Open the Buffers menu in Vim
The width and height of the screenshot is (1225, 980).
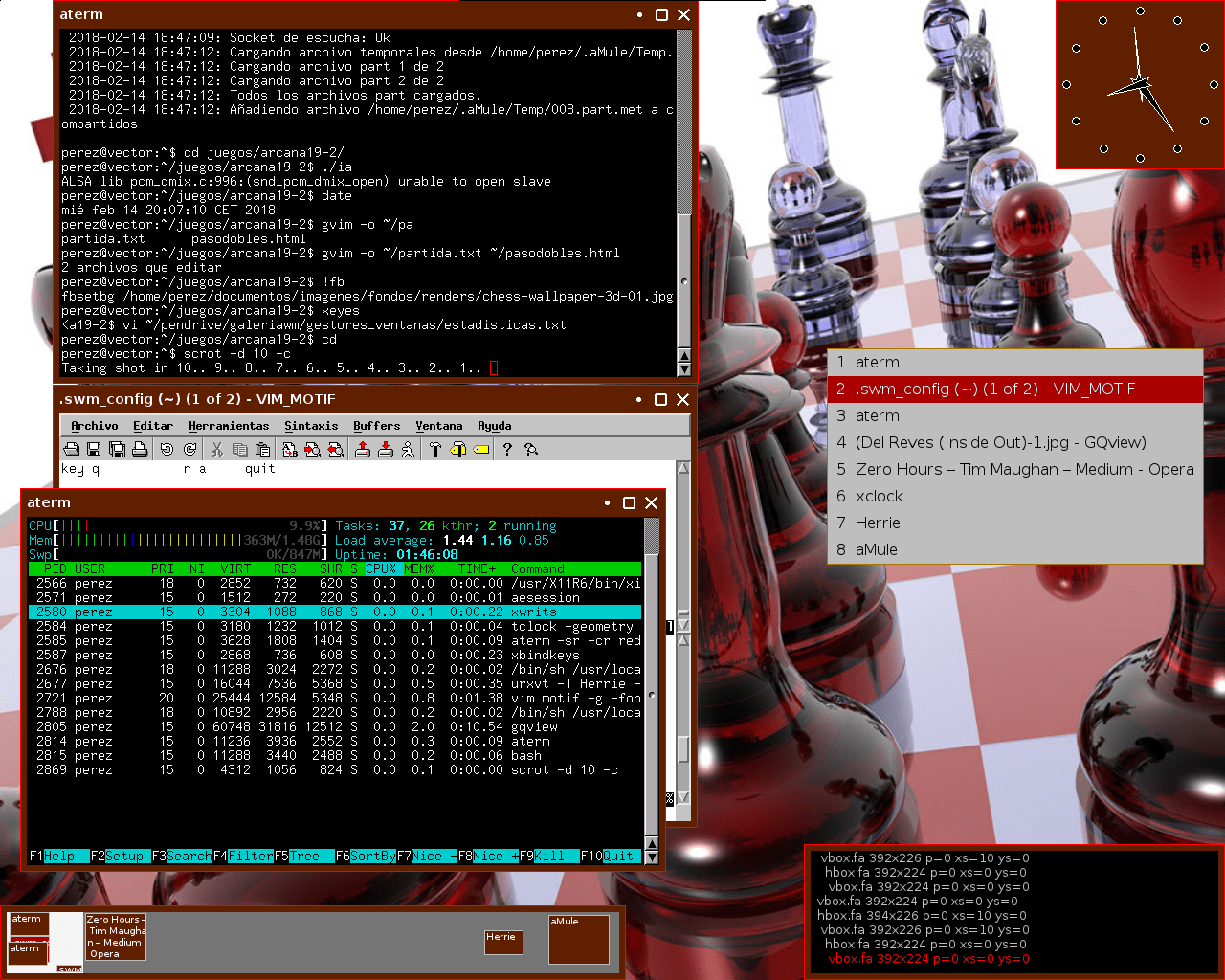tap(377, 426)
